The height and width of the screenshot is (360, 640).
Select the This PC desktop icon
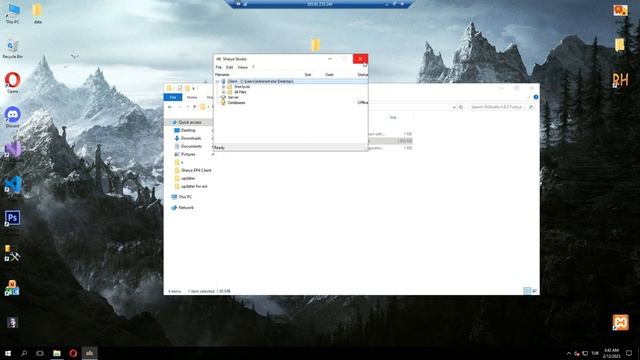point(12,13)
